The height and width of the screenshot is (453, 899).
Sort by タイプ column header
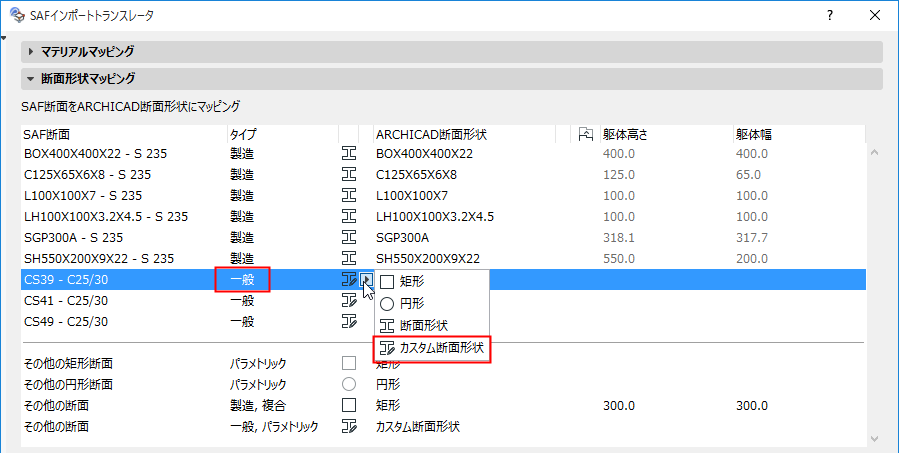click(283, 134)
